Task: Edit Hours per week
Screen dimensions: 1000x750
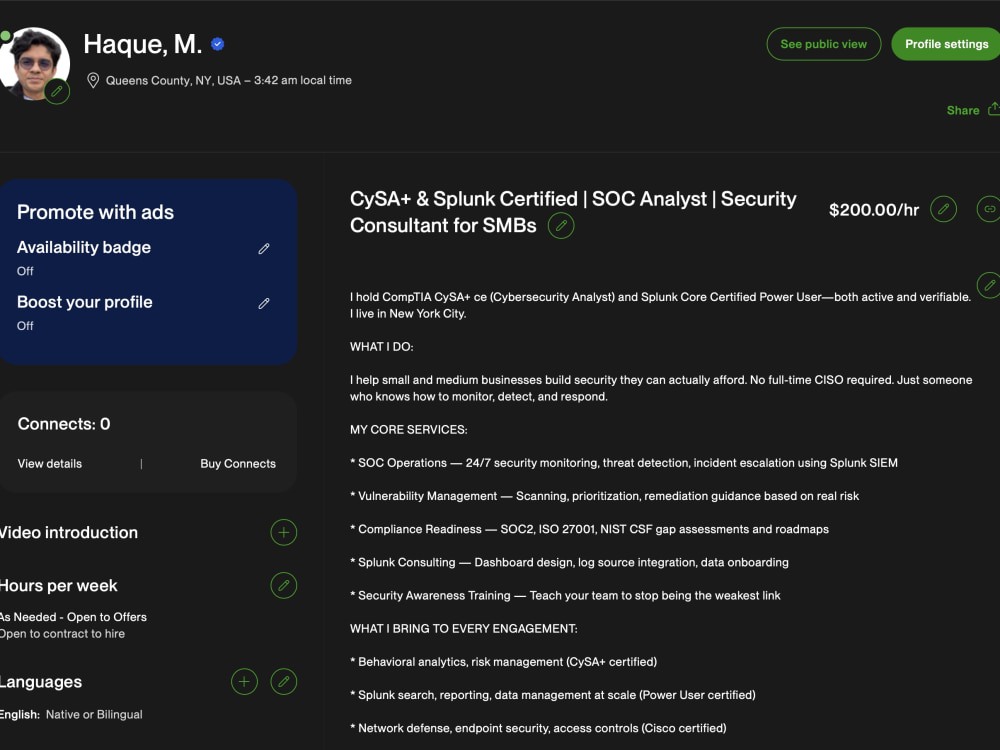Action: pyautogui.click(x=284, y=585)
